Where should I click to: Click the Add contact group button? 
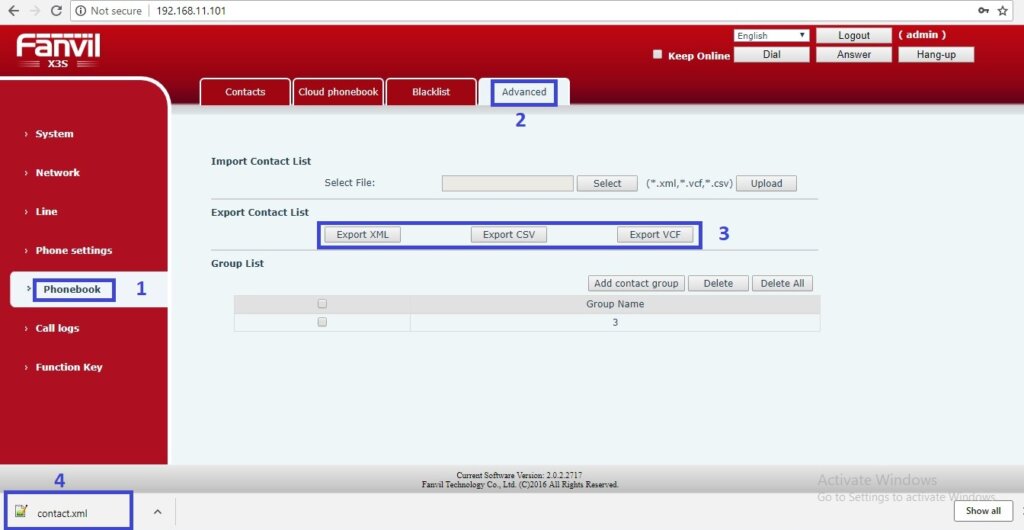click(x=636, y=284)
